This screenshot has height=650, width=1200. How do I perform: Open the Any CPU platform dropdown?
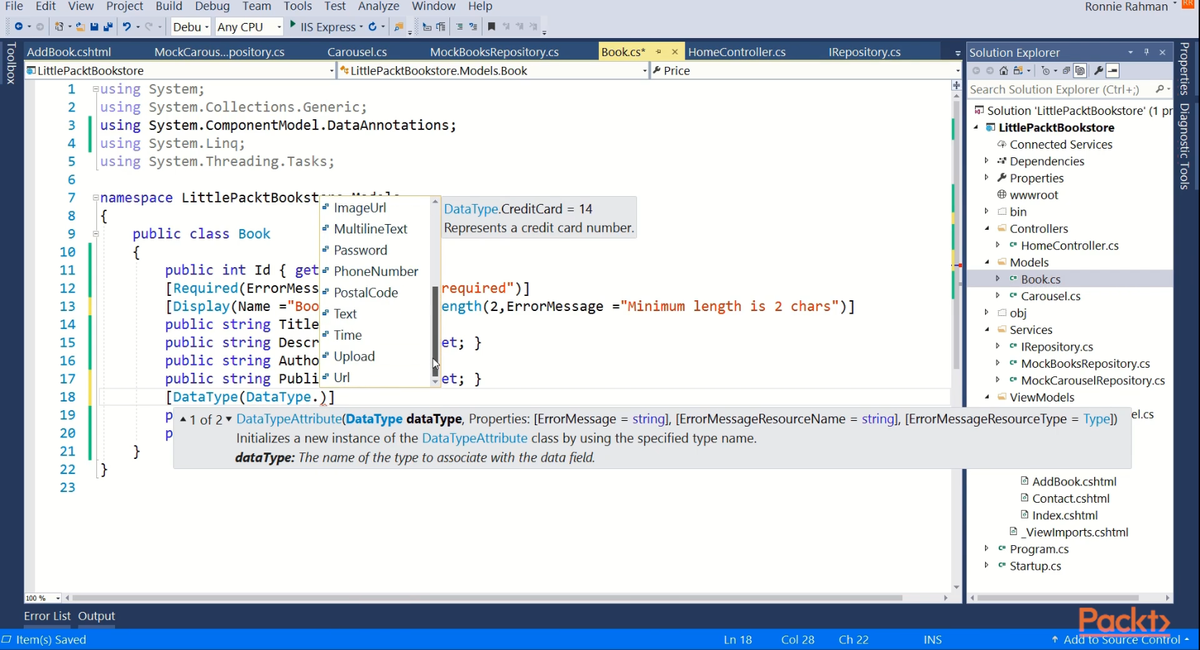click(248, 26)
